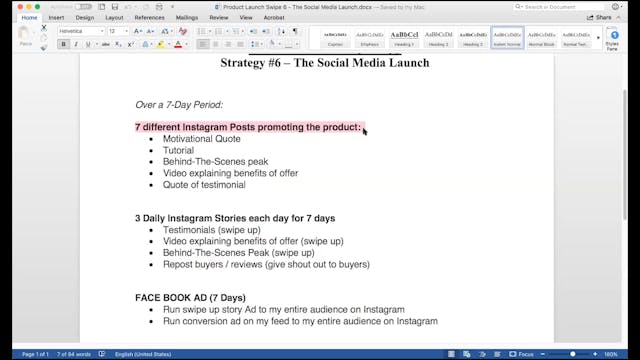Open the Styles Pane
Viewport: 640px width, 360px height.
point(612,39)
